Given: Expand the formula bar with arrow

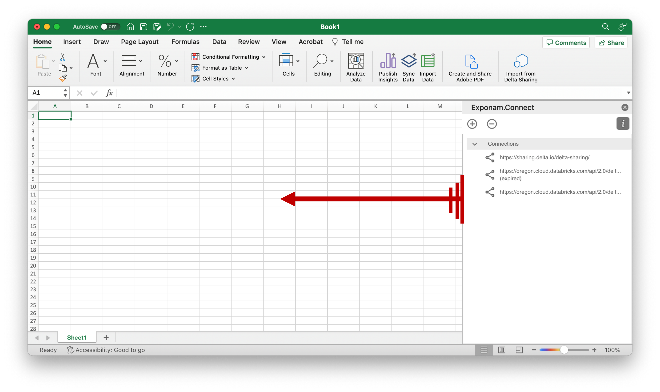Looking at the screenshot, I should [x=628, y=93].
